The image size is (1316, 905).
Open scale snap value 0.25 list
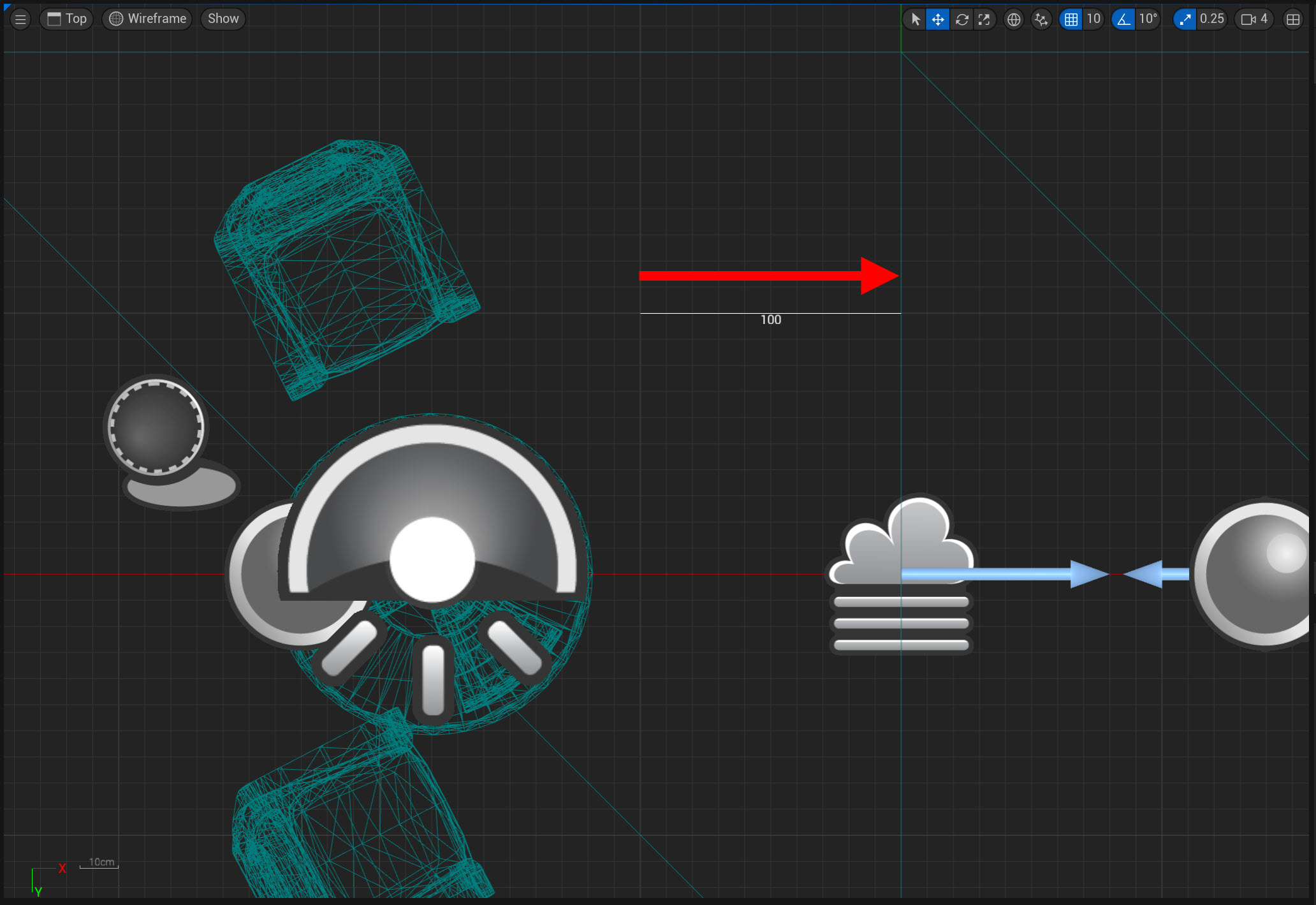coord(1211,19)
